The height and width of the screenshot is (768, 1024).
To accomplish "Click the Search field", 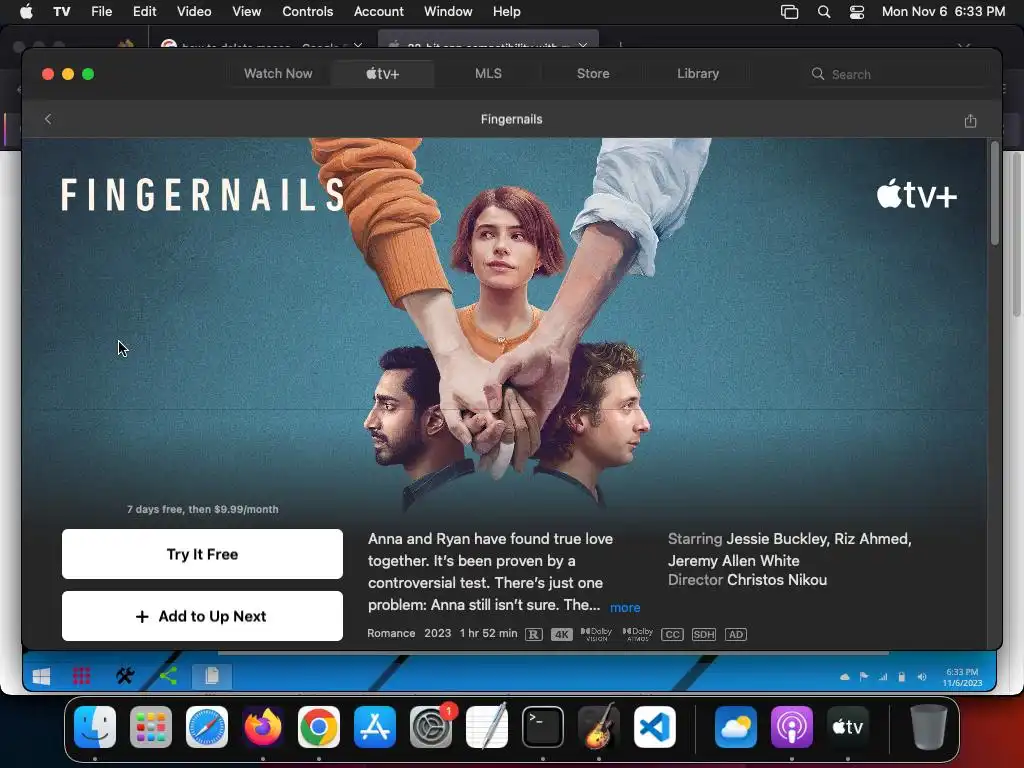I will coord(898,74).
